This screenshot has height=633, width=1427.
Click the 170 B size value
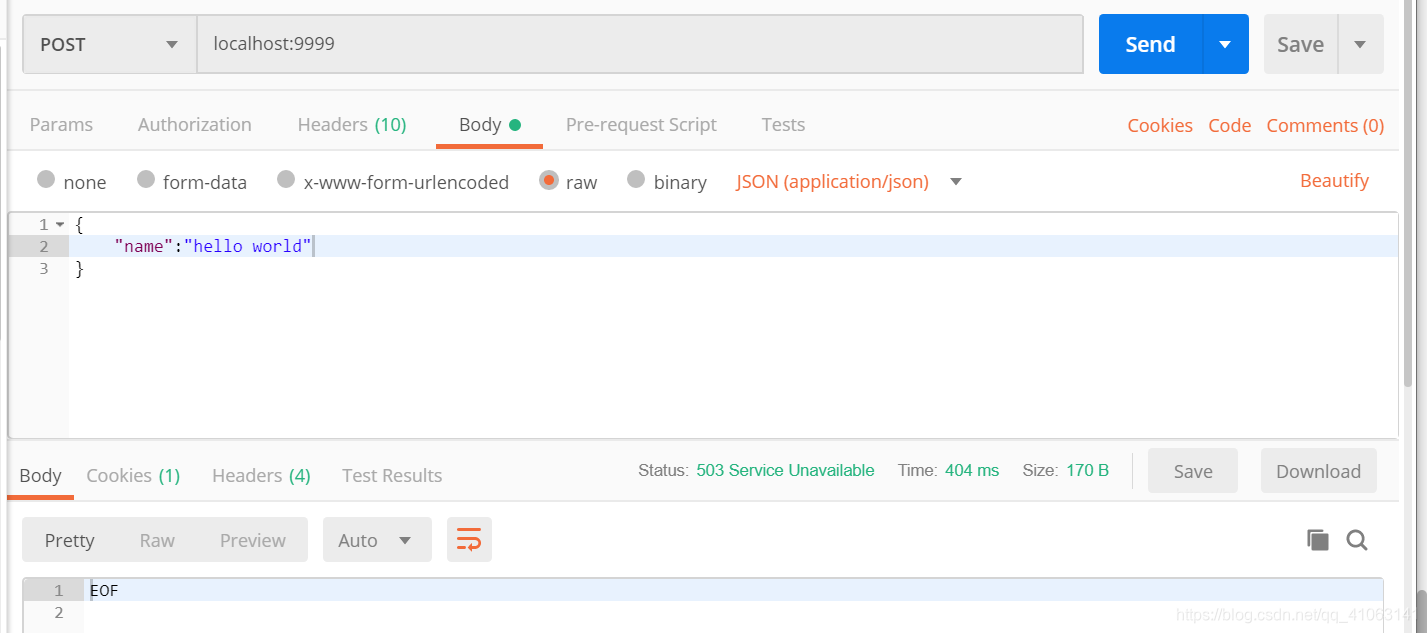[x=1087, y=470]
